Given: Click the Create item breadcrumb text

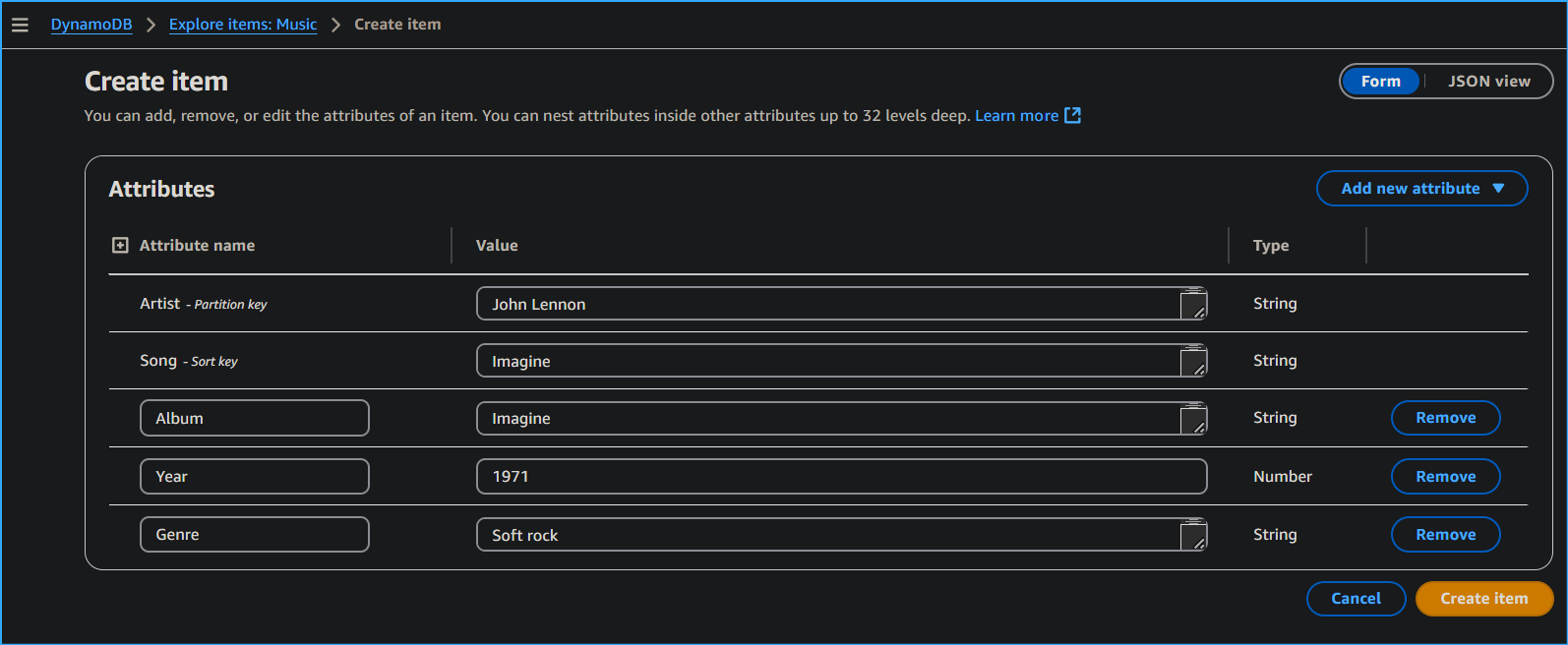Looking at the screenshot, I should (x=397, y=25).
